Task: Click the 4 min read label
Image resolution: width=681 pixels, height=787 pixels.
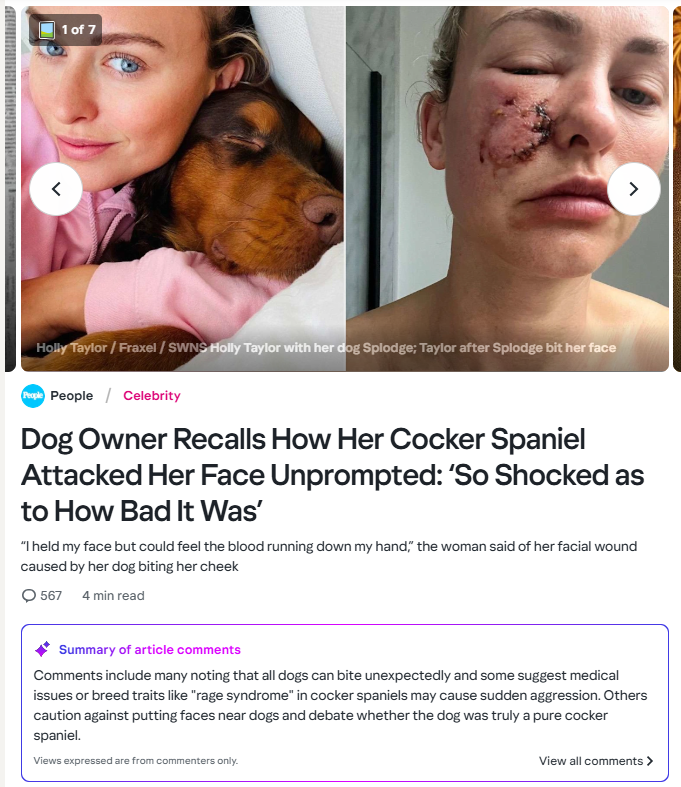Action: click(x=113, y=596)
